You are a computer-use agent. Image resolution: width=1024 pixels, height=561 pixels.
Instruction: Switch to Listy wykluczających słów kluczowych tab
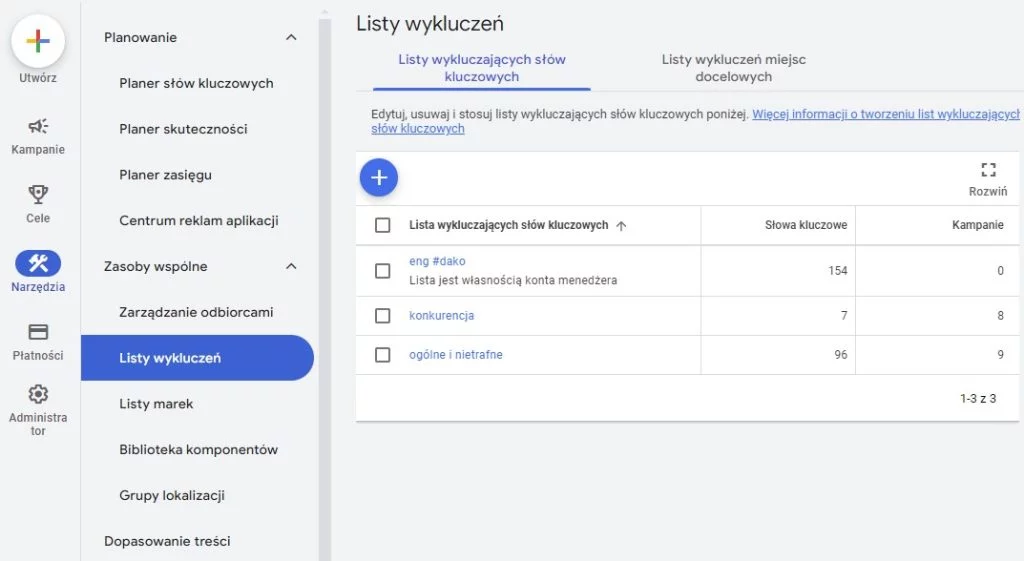point(482,68)
